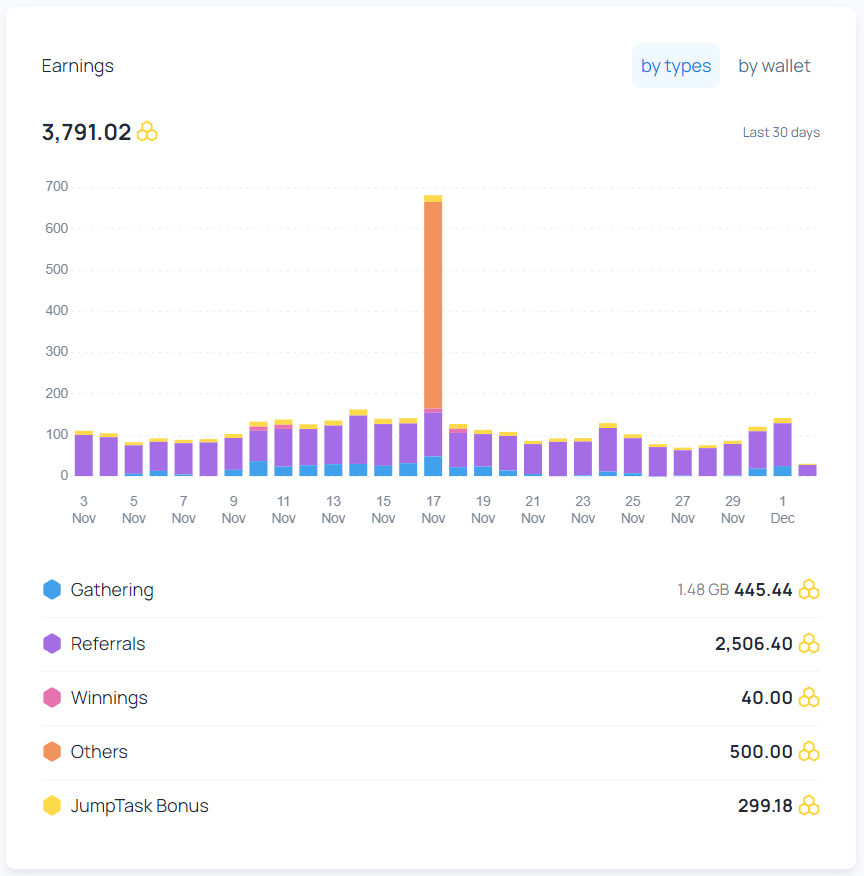Select the JumpTask Bonus legend label
The width and height of the screenshot is (864, 876).
140,806
